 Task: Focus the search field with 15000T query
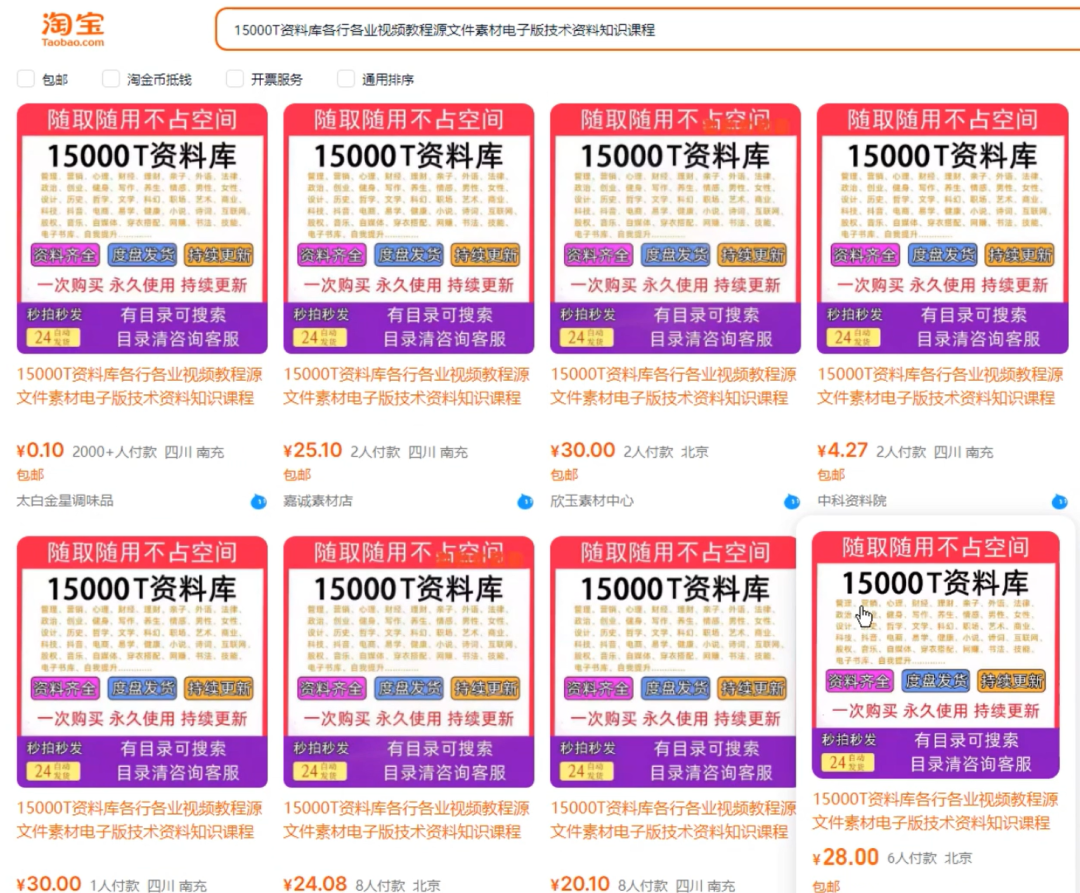click(647, 30)
